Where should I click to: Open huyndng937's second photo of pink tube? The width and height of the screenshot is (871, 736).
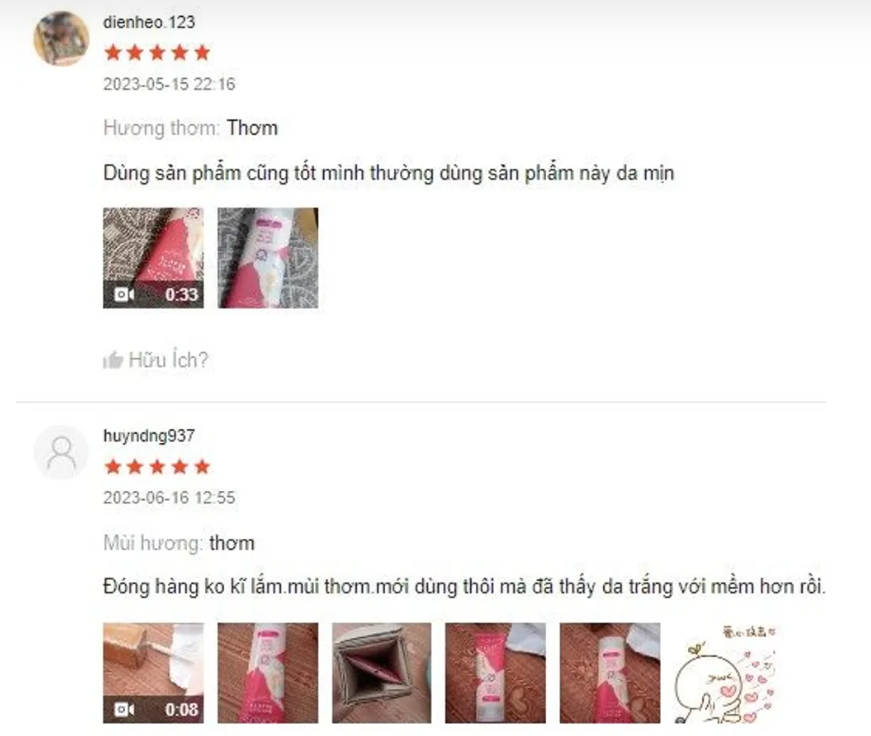tap(268, 673)
